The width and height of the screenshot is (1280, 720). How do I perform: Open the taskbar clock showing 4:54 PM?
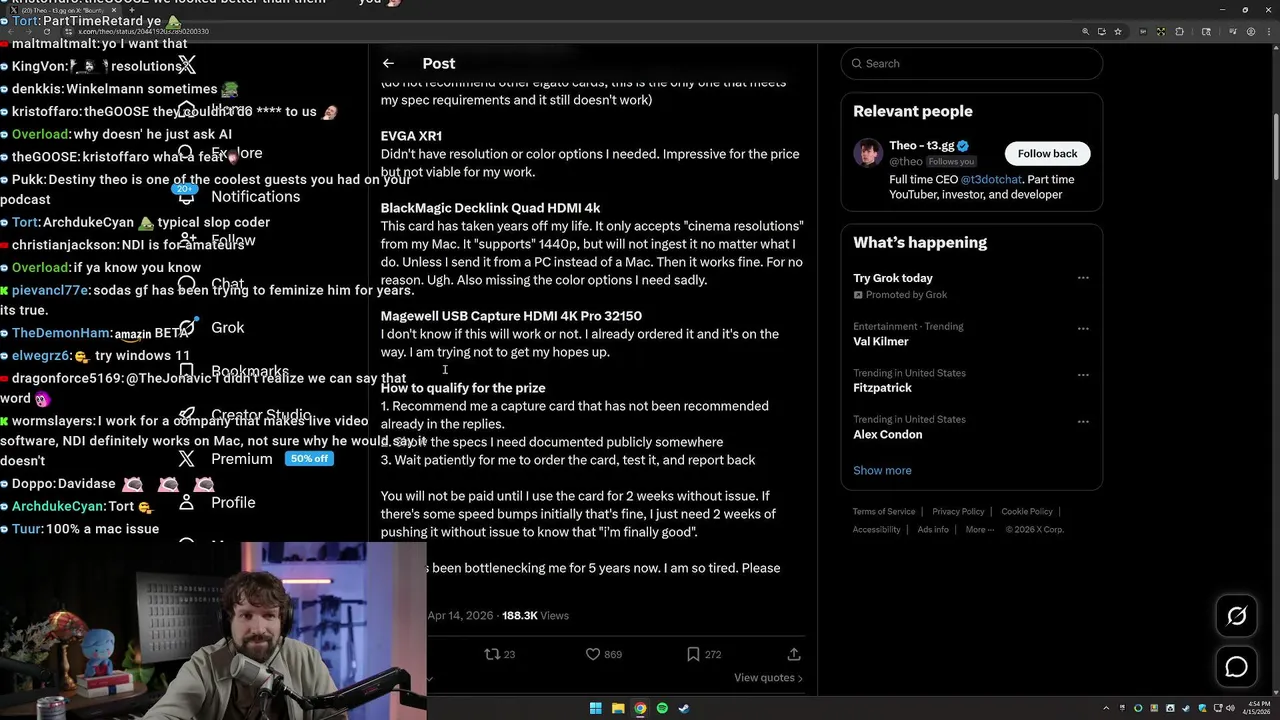(1255, 708)
